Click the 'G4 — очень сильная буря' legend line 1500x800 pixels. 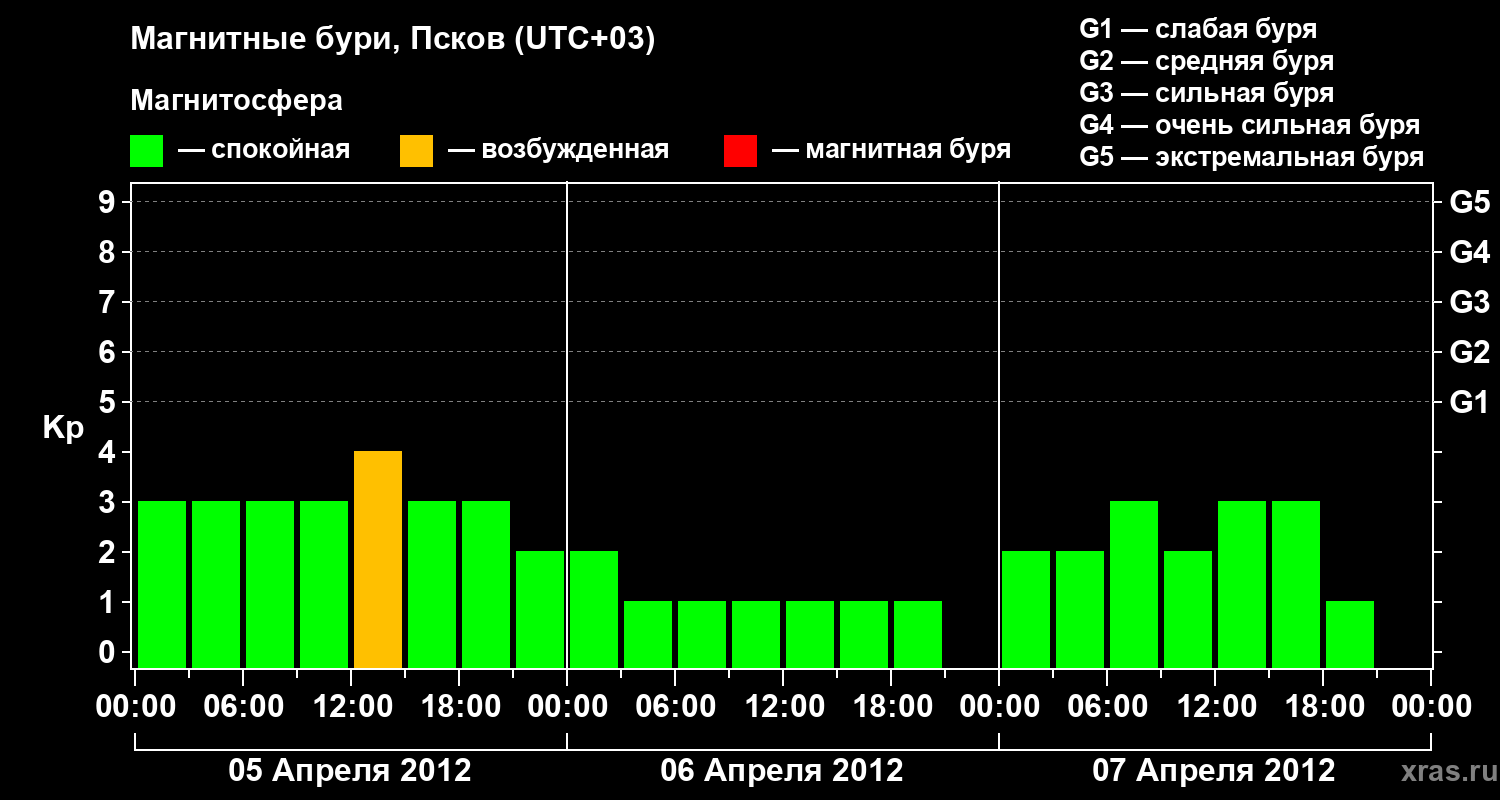click(x=1249, y=125)
